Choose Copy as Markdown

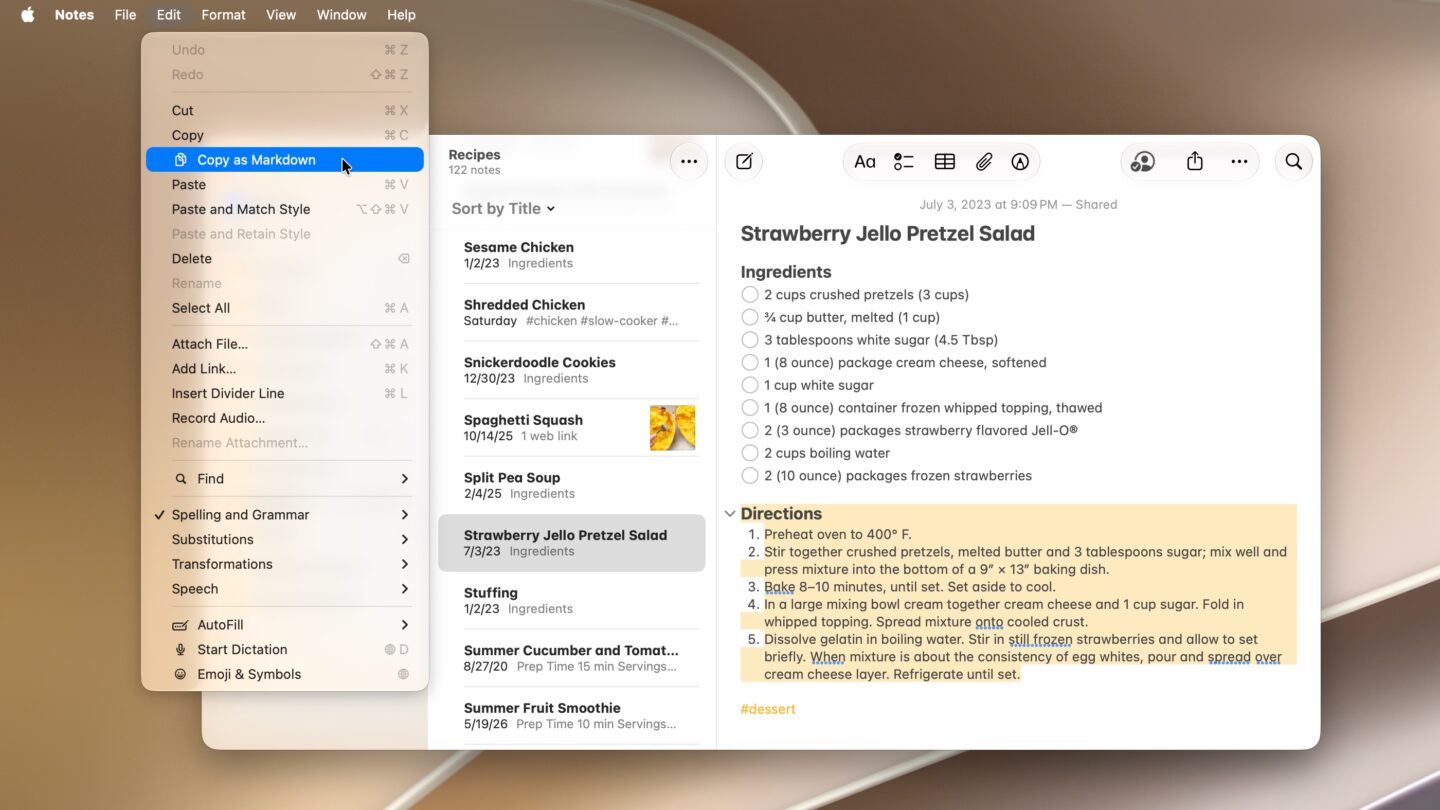285,160
